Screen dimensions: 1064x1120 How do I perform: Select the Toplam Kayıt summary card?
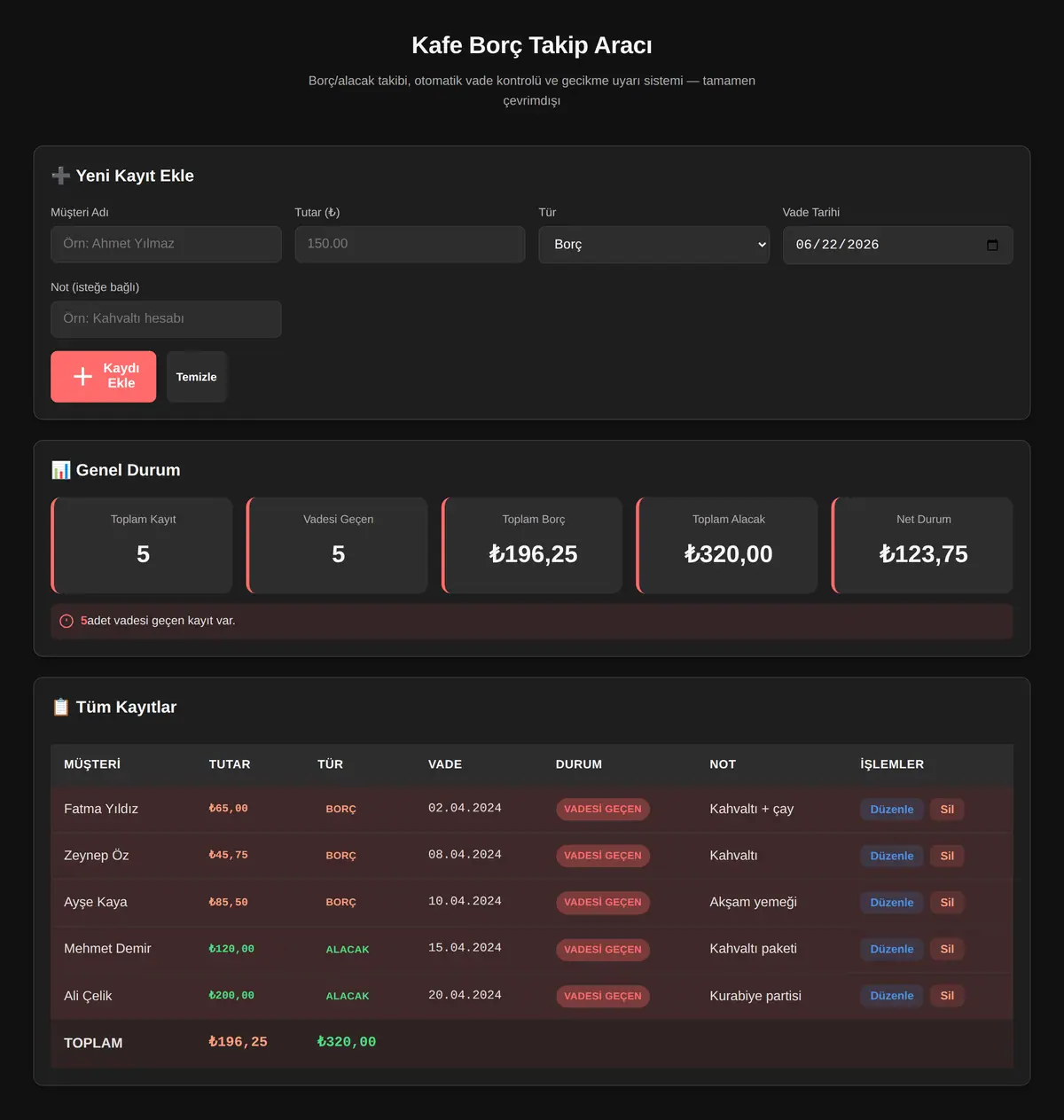tap(142, 545)
